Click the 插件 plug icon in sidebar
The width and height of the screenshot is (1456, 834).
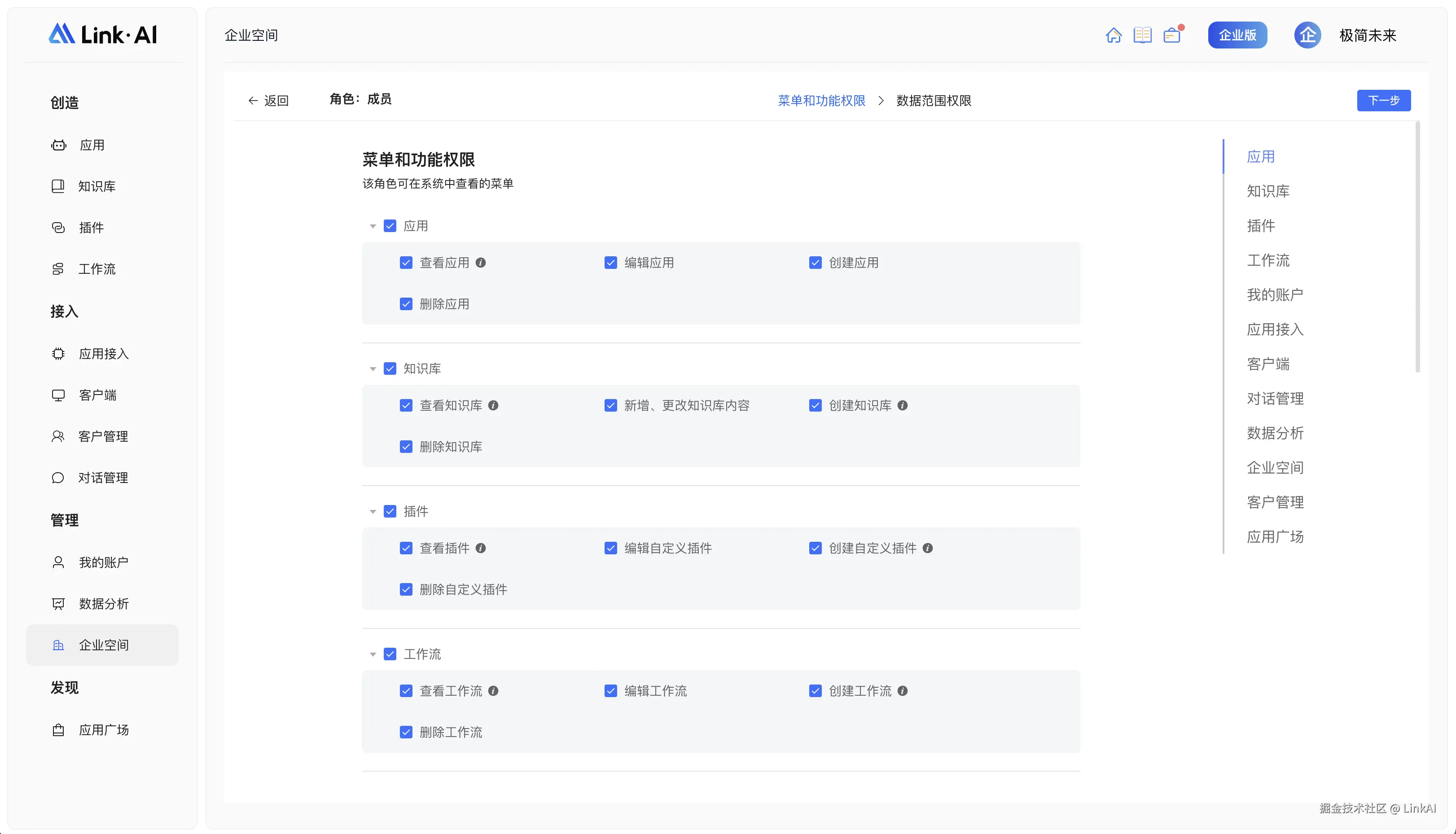tap(58, 228)
